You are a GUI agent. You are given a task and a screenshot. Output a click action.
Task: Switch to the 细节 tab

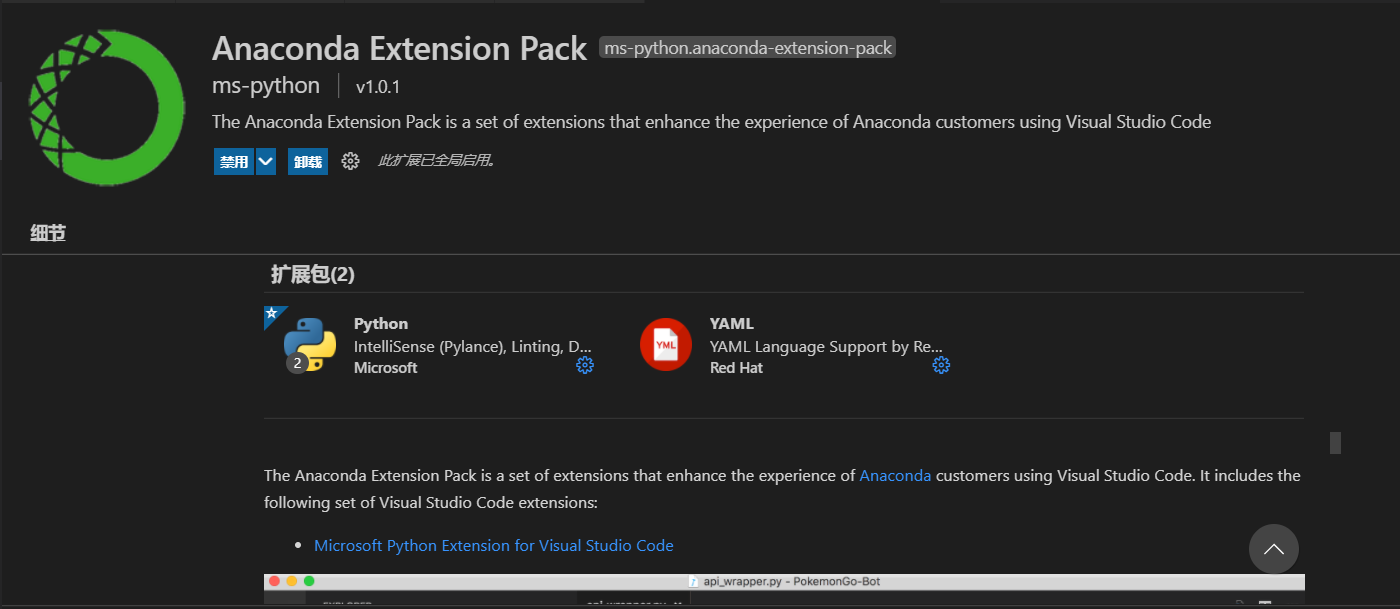pyautogui.click(x=46, y=232)
